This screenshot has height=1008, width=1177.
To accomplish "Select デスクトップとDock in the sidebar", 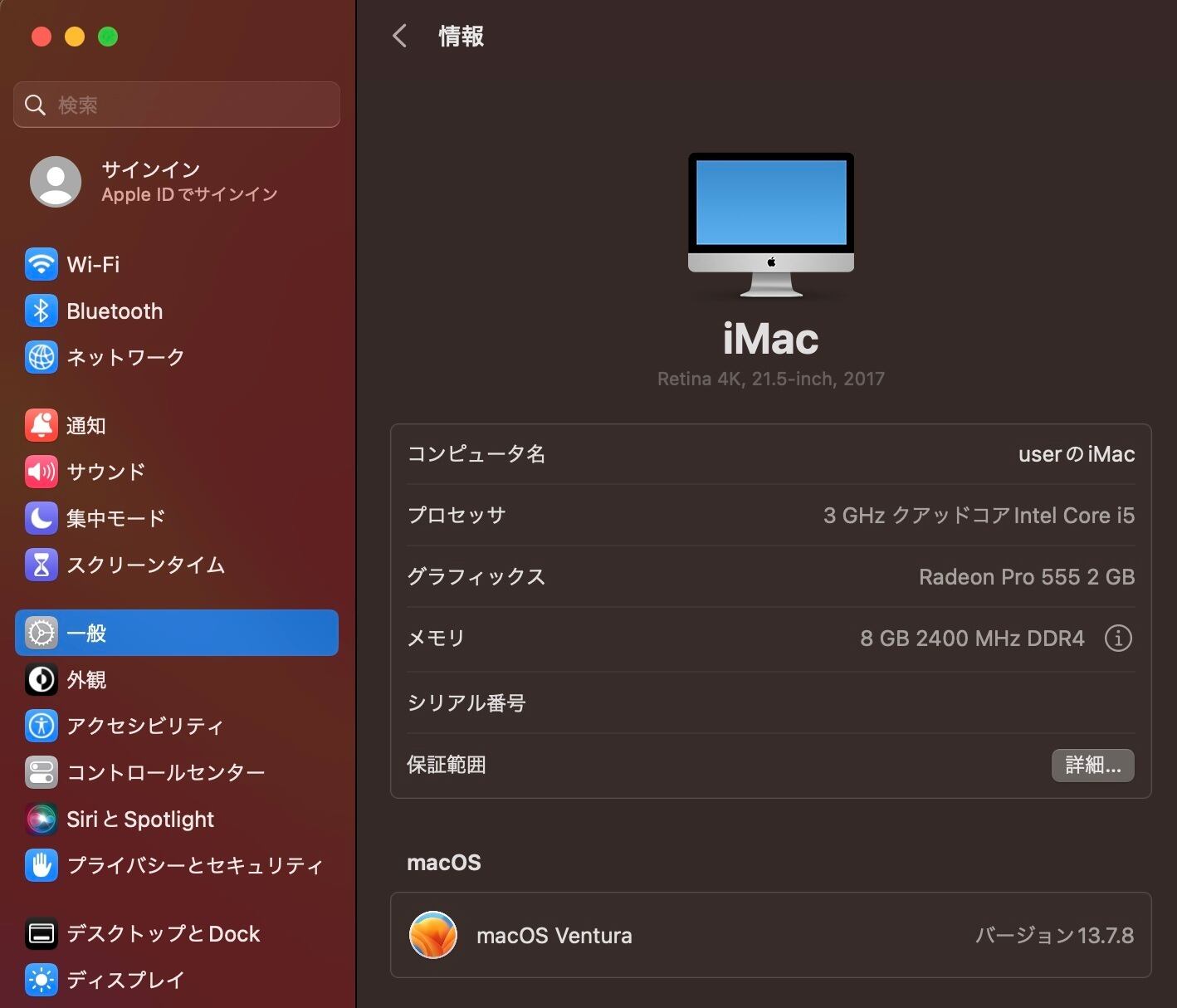I will [177, 933].
